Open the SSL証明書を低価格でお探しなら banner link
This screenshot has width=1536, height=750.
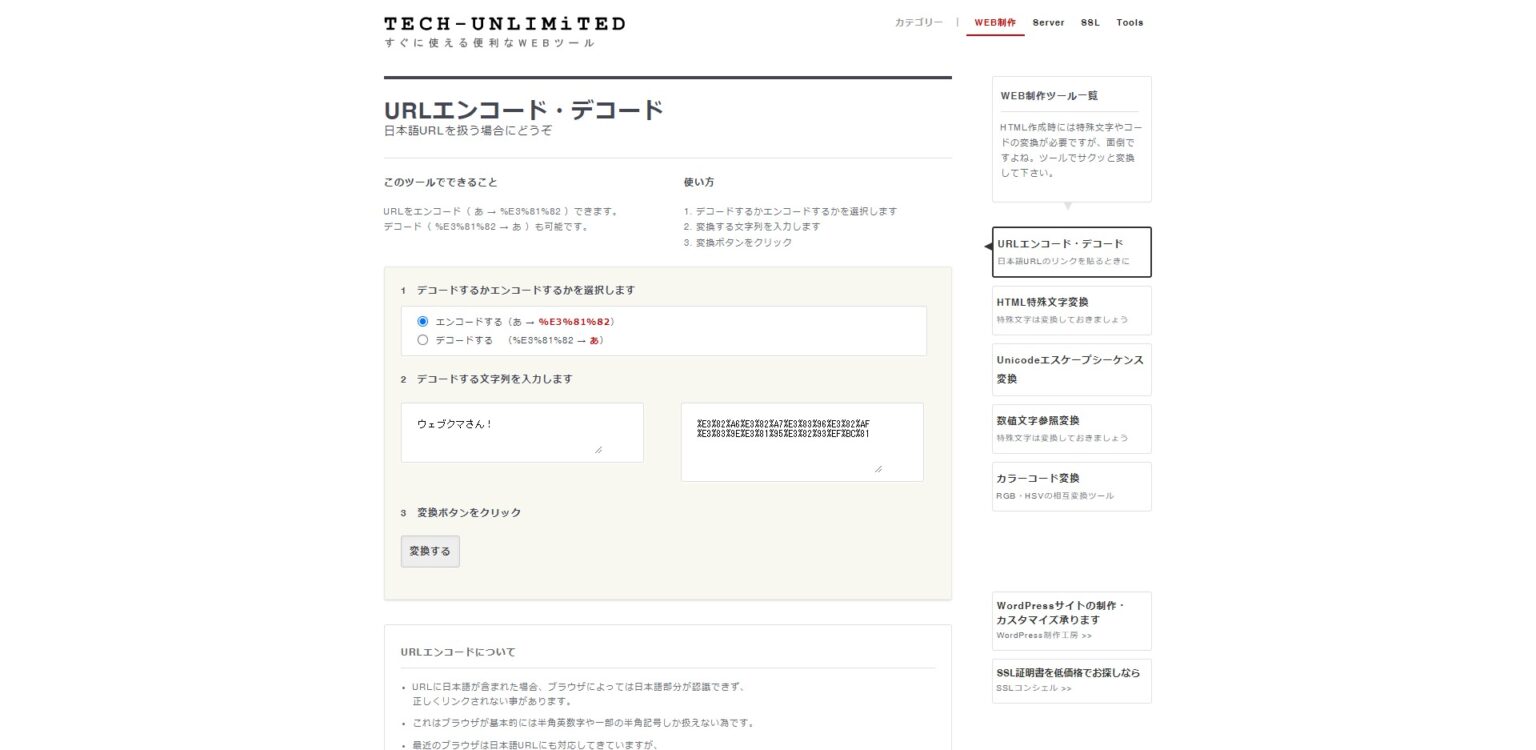click(x=1071, y=680)
